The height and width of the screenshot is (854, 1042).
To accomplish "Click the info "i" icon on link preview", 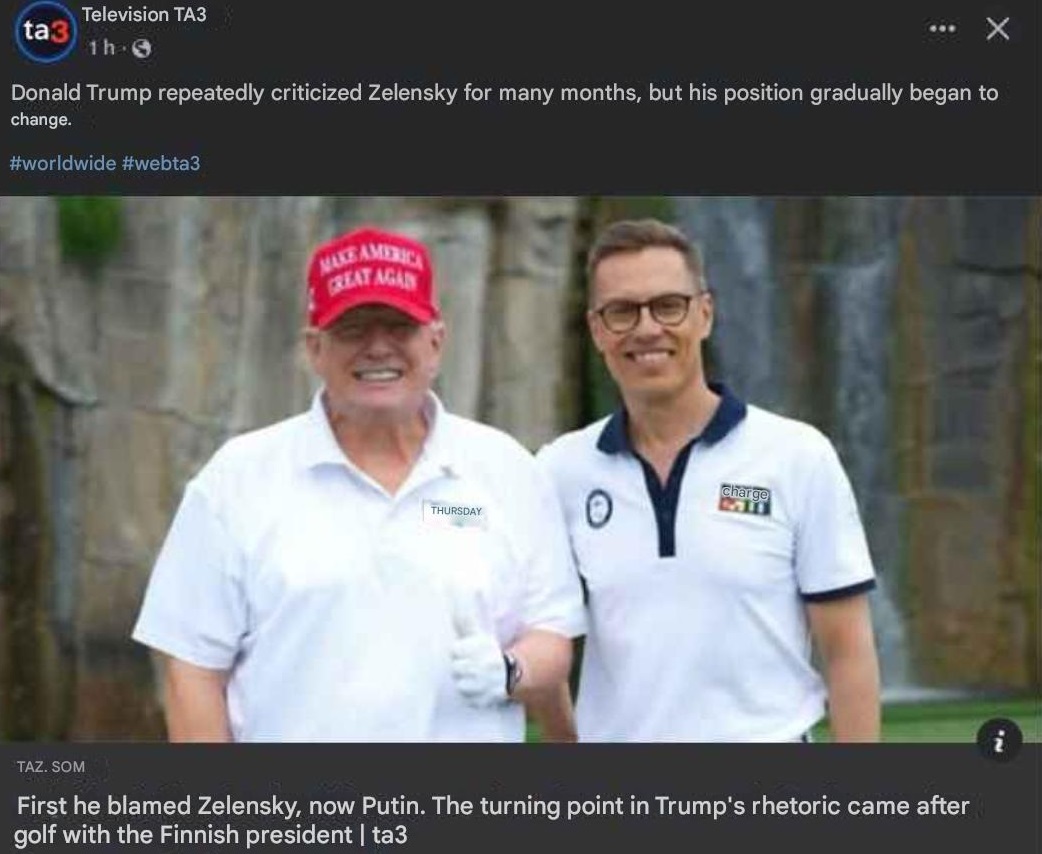I will [999, 740].
